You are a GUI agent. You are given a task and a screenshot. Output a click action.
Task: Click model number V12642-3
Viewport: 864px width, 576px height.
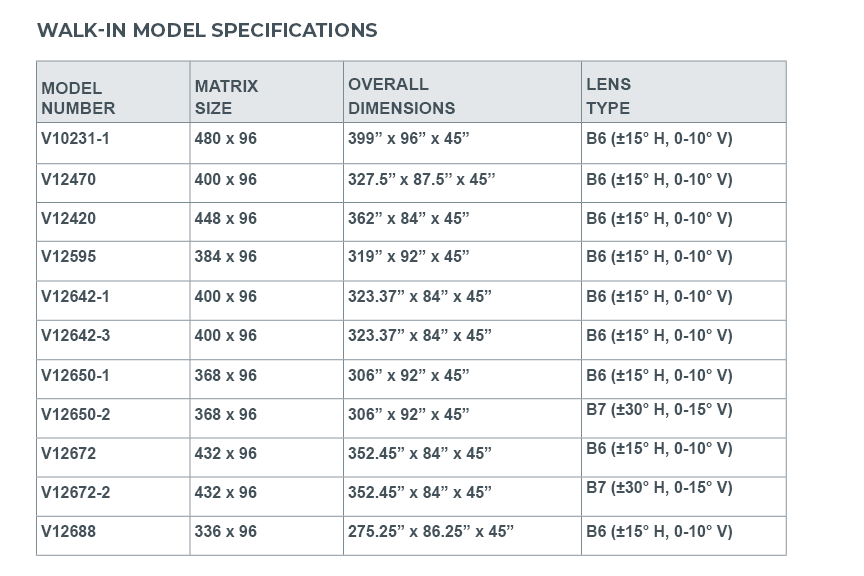75,336
